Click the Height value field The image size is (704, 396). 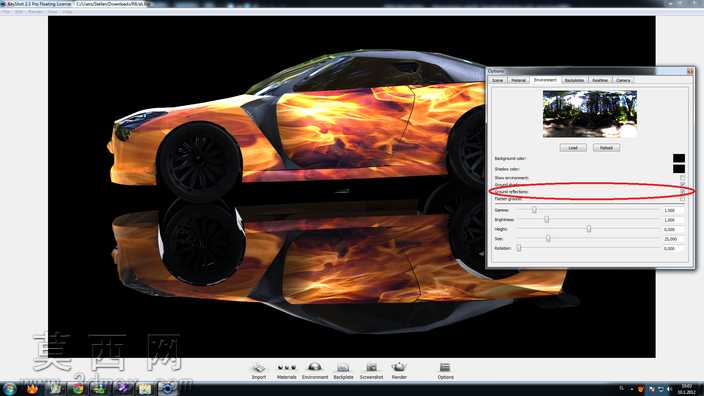tap(673, 229)
